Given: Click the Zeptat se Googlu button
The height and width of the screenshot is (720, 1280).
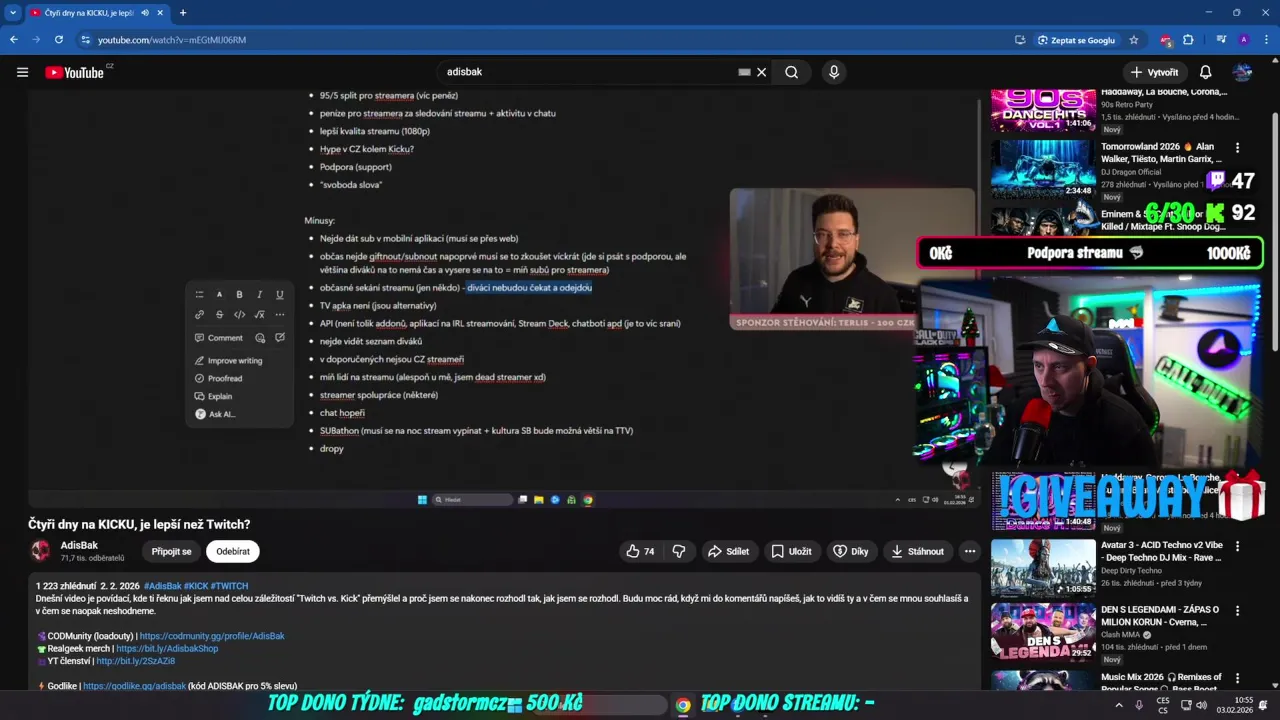Looking at the screenshot, I should click(x=1076, y=40).
